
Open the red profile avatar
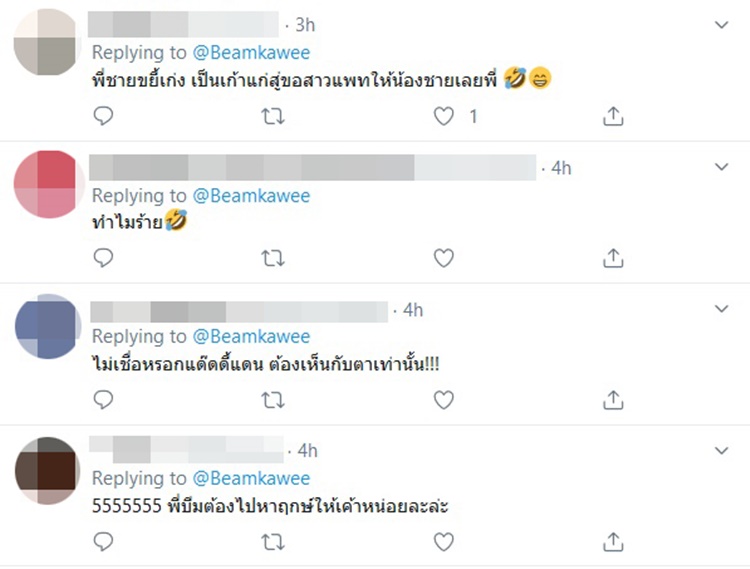tap(47, 185)
